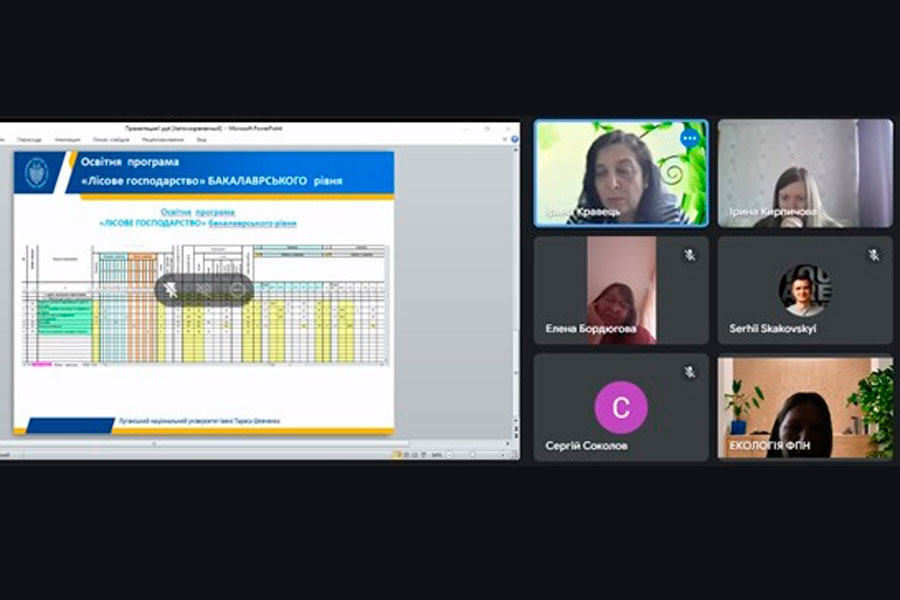This screenshot has height=600, width=900.
Task: Click the slide title «Лісове господарство» БАКАЛАВРСЬКОГО рівня
Action: (x=211, y=181)
